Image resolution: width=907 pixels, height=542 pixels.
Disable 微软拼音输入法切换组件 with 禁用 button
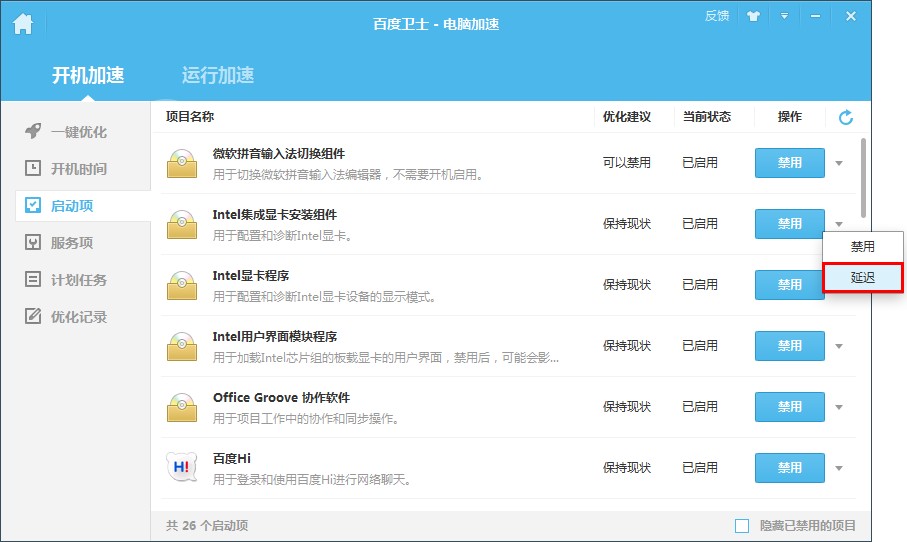790,163
